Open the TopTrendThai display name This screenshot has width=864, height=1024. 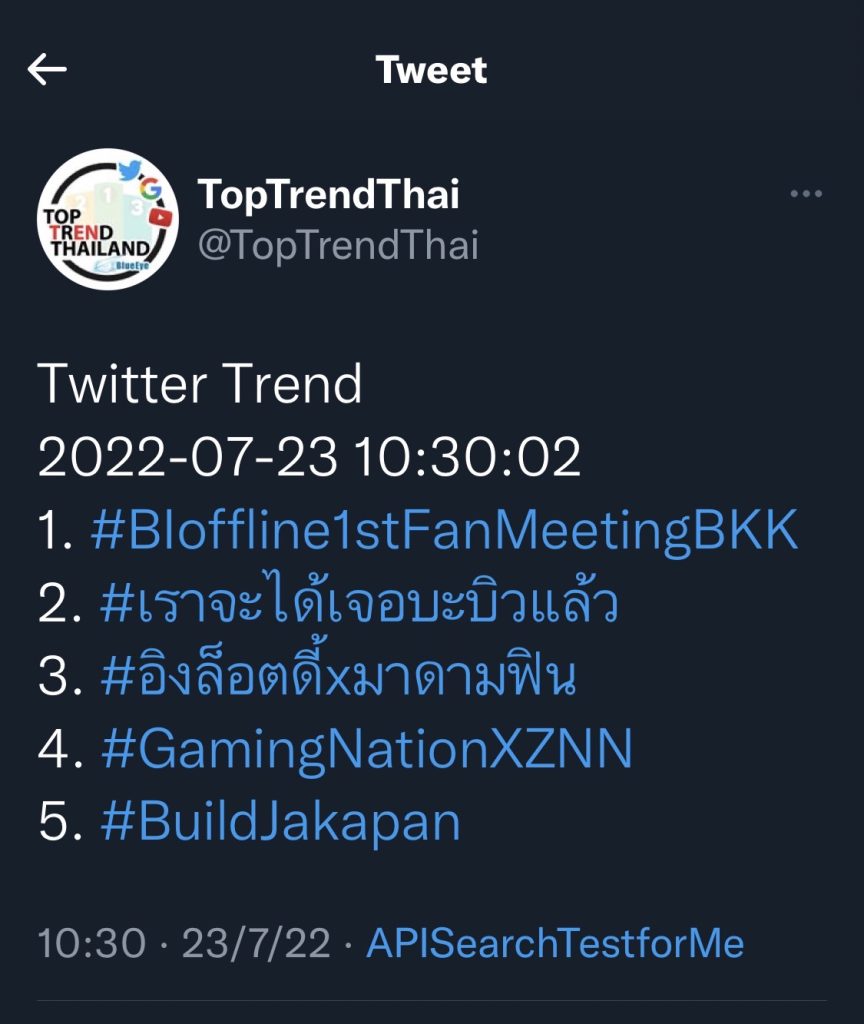point(328,194)
